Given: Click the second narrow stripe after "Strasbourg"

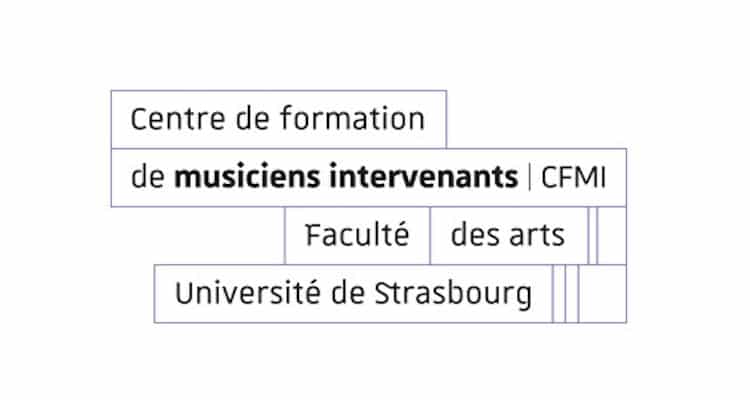Looking at the screenshot, I should pos(572,294).
